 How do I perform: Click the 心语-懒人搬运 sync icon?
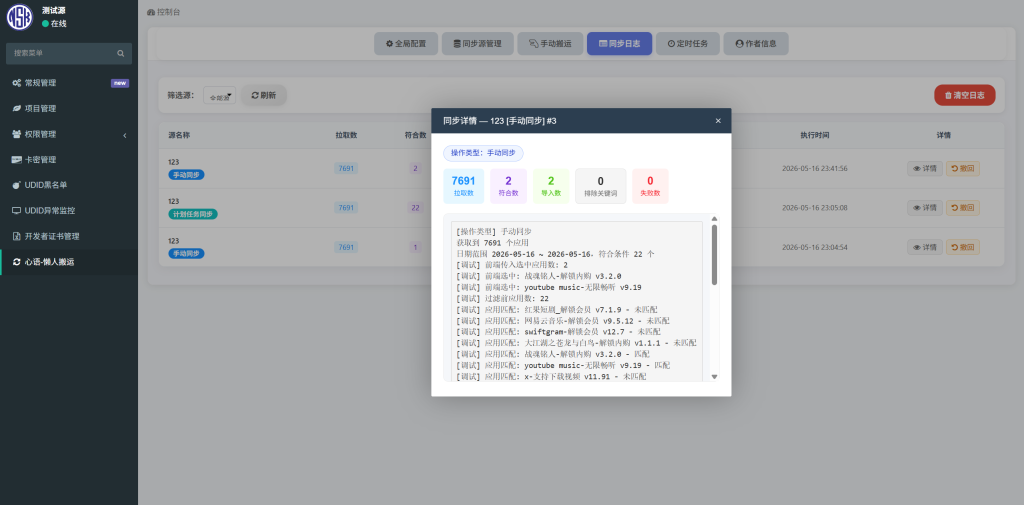(x=16, y=262)
